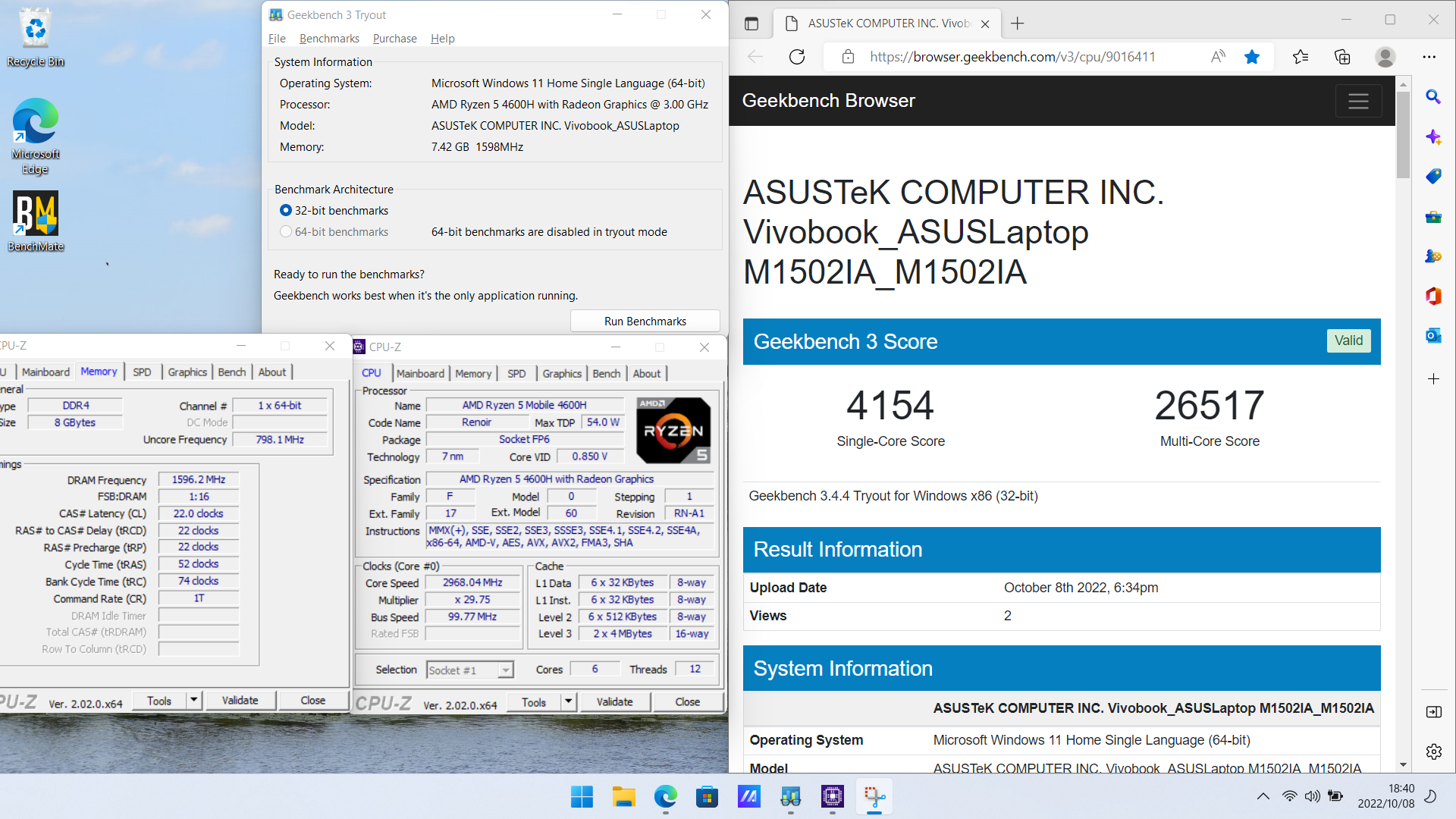This screenshot has height=819, width=1456.
Task: Click the browser back arrow
Action: (x=755, y=57)
